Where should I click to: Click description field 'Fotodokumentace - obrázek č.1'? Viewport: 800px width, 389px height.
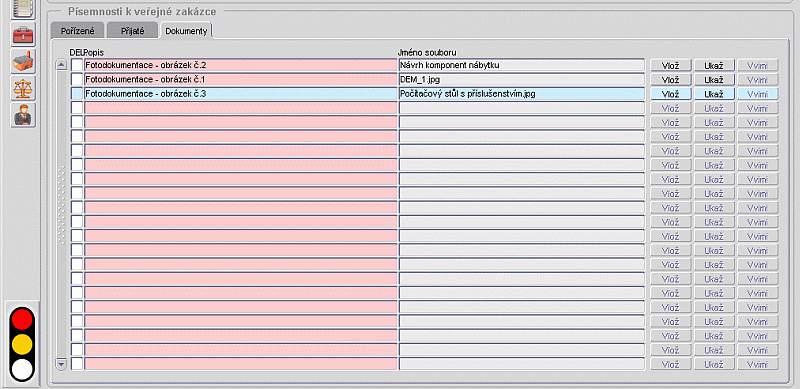pyautogui.click(x=240, y=80)
